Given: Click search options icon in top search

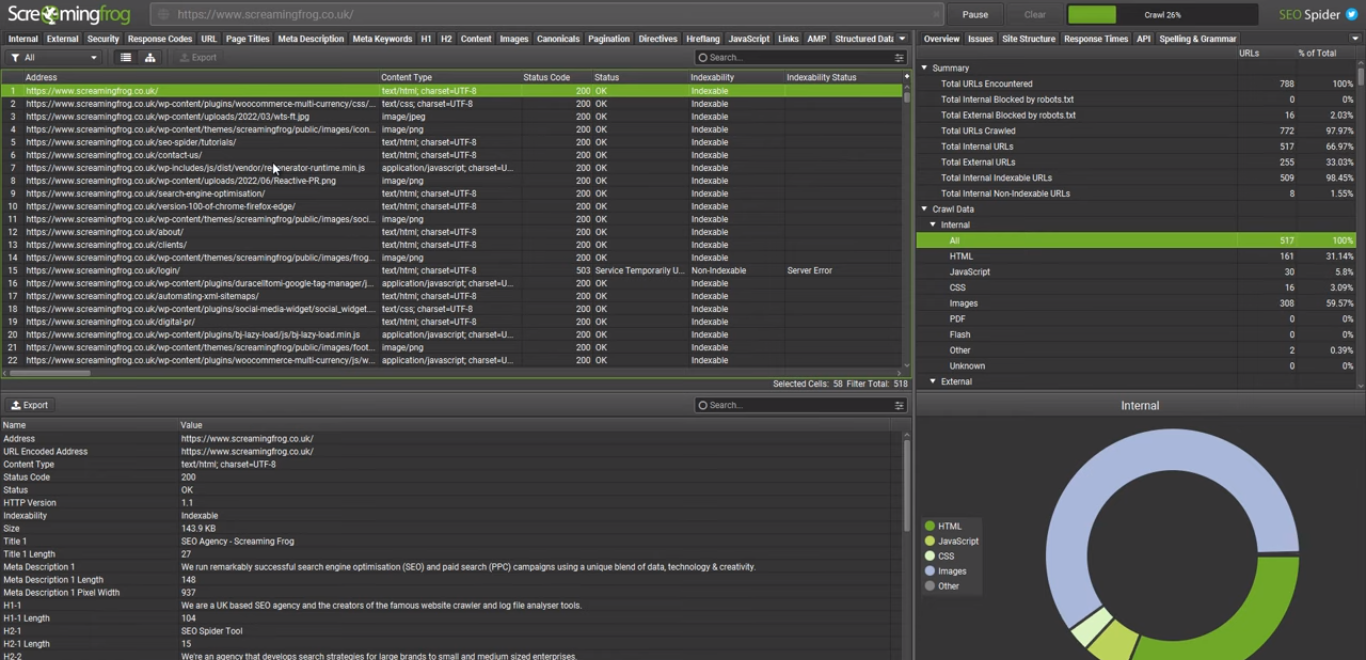Looking at the screenshot, I should point(899,58).
